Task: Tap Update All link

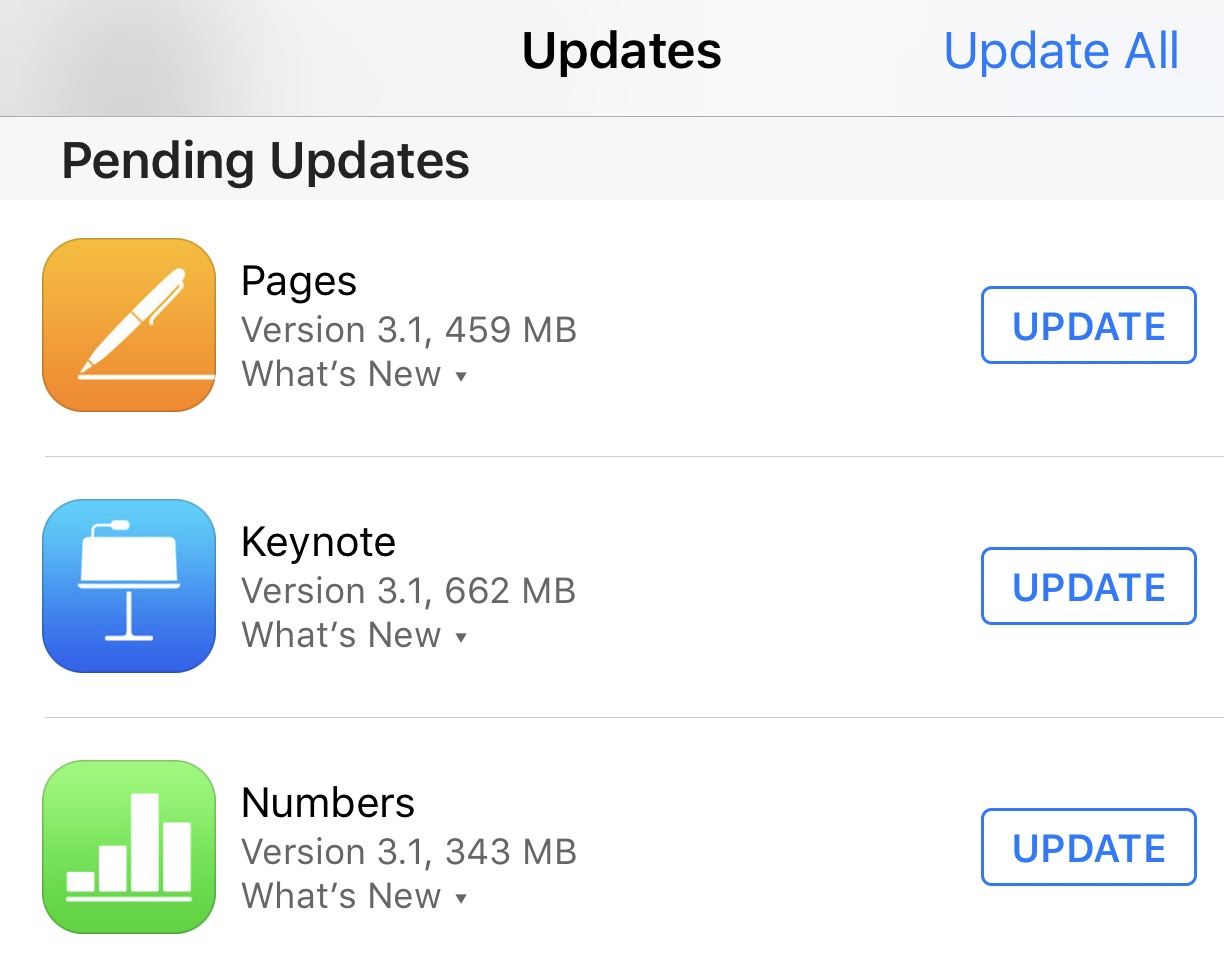Action: pos(1061,51)
